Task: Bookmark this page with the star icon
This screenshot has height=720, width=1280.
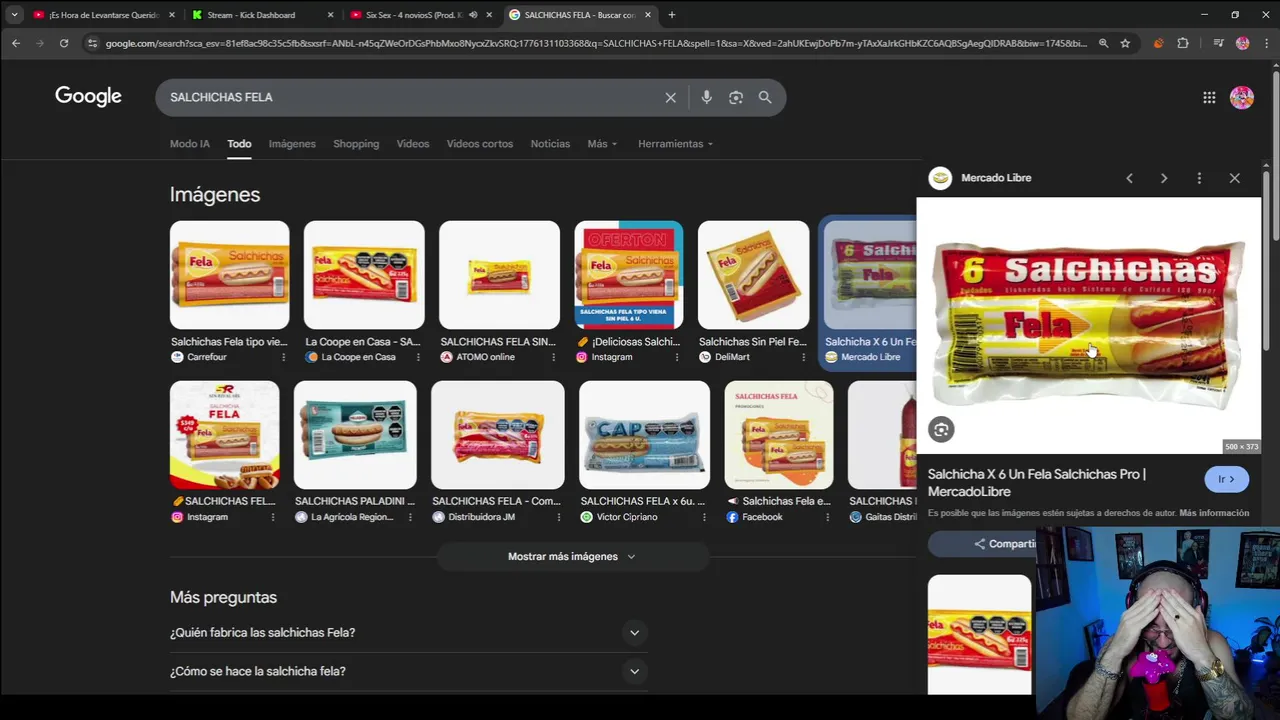Action: 1125,43
